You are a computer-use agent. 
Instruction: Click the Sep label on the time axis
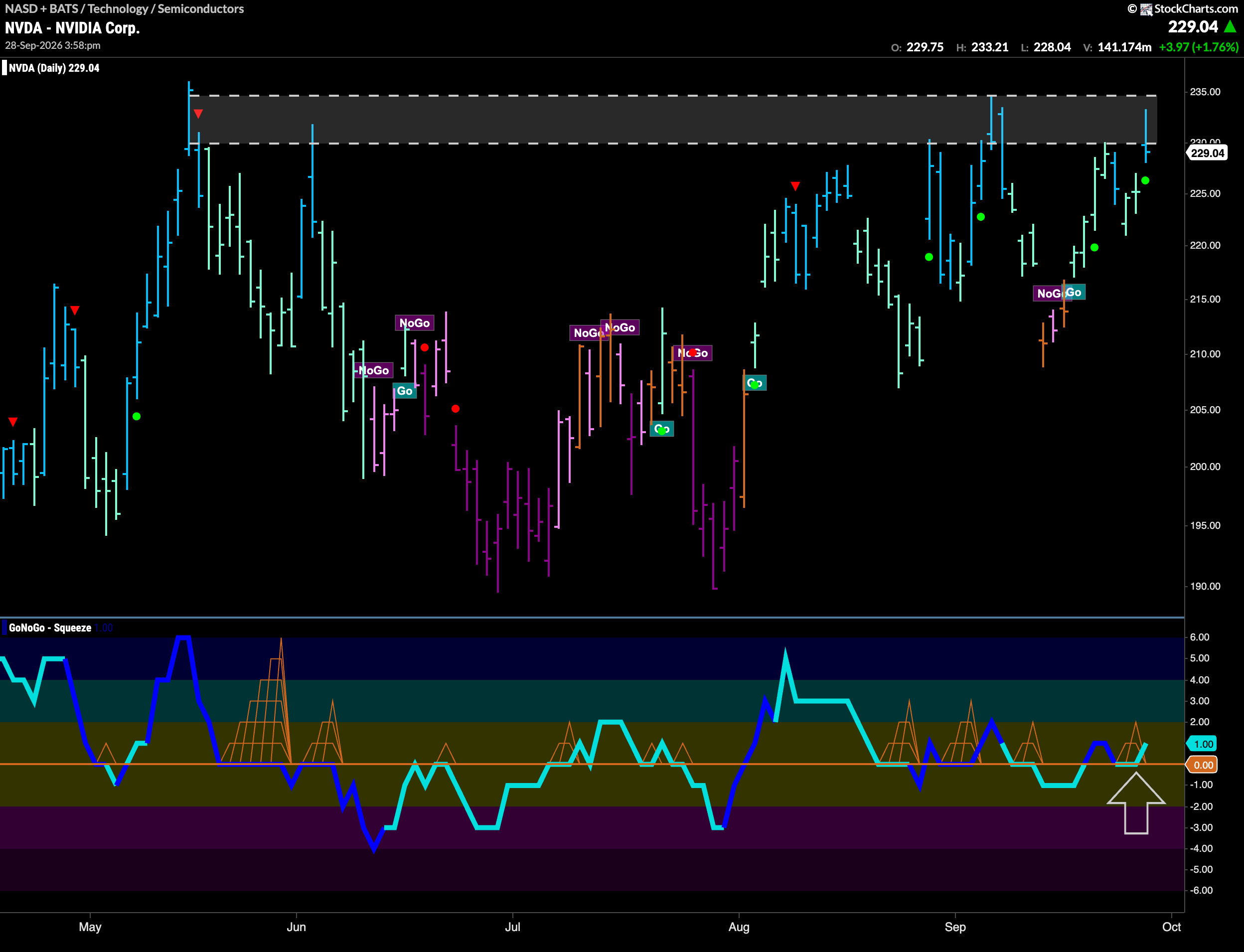click(955, 927)
